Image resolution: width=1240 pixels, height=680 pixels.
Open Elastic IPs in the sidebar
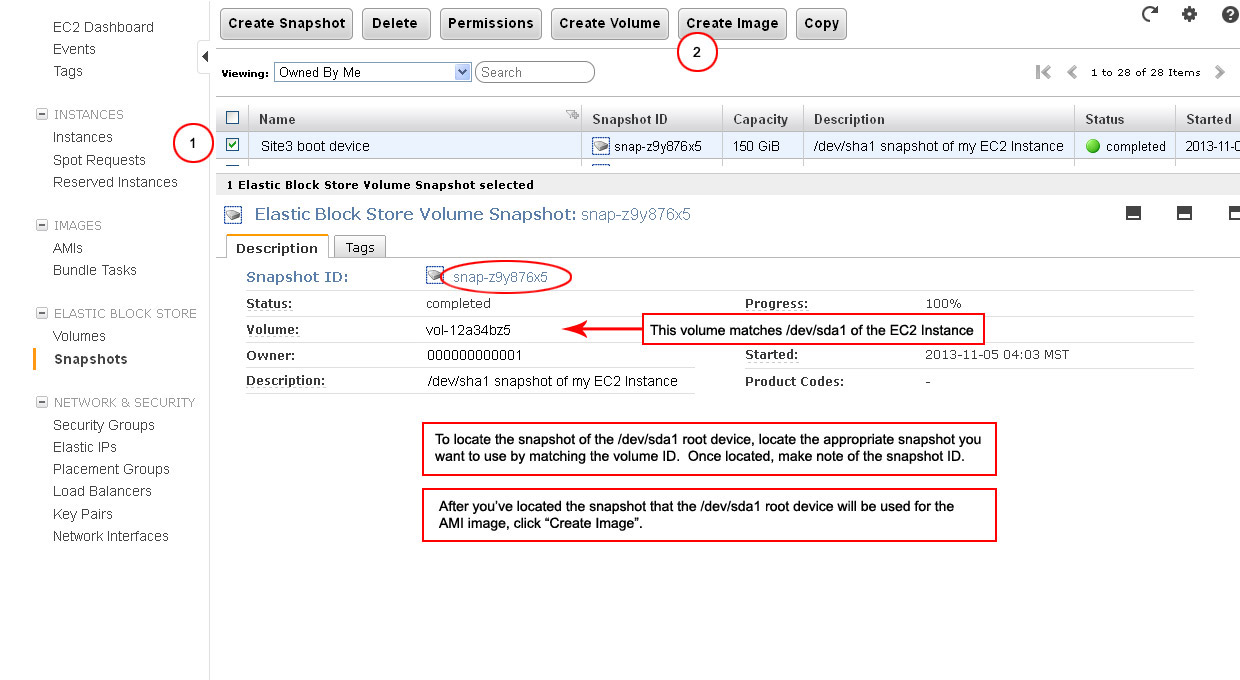(85, 447)
